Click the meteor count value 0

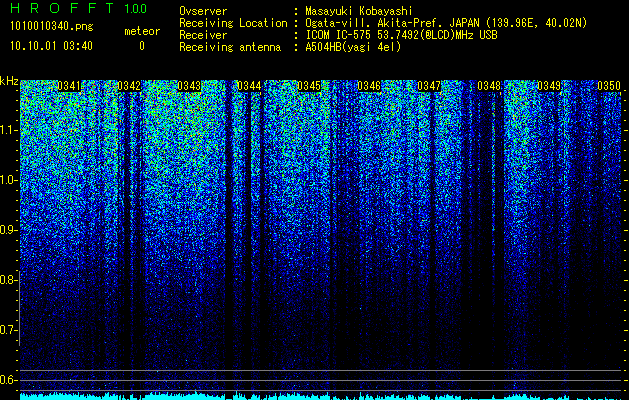point(142,46)
